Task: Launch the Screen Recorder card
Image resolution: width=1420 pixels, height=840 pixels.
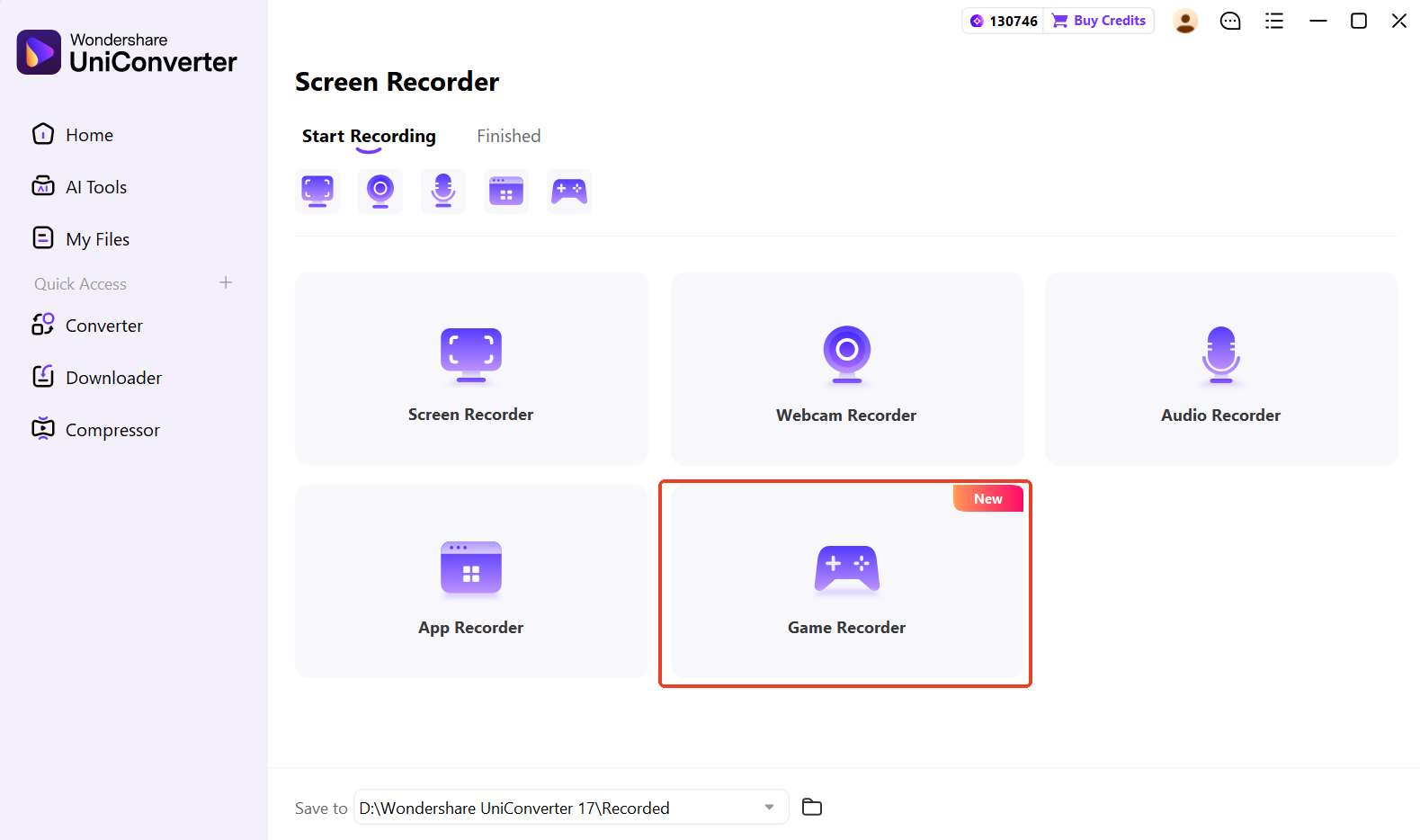Action: (x=471, y=369)
